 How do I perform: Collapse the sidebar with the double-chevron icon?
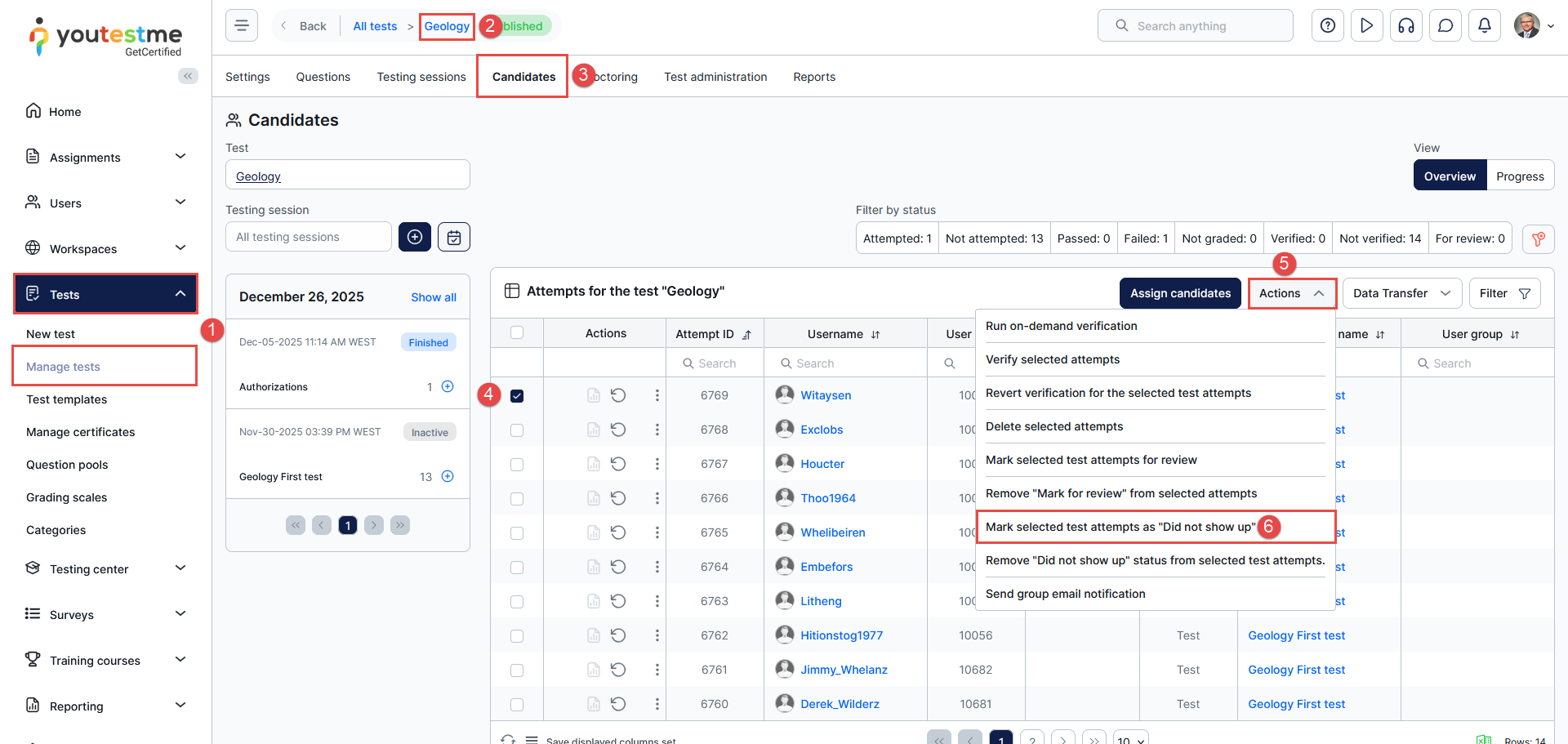click(188, 76)
